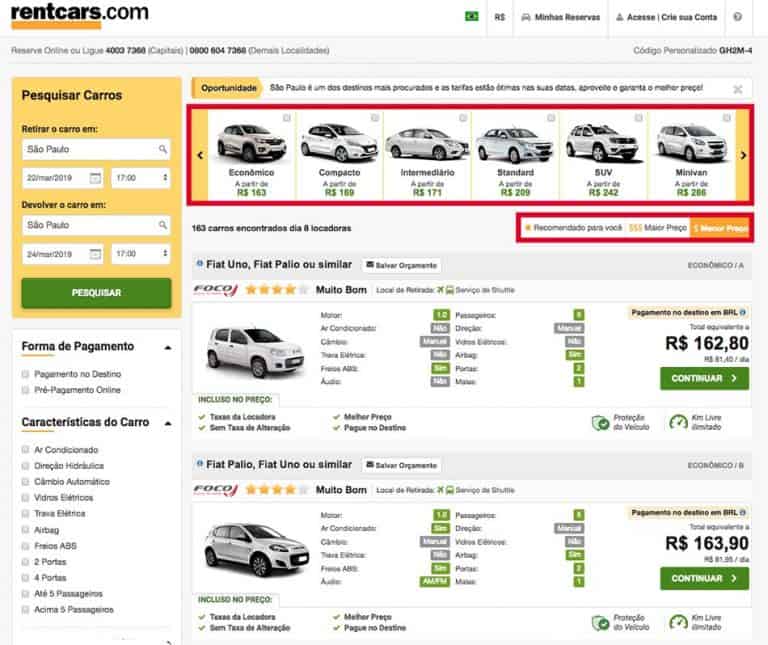Check the Freios ABS filter
Screen dimensions: 768x645
click(25, 546)
